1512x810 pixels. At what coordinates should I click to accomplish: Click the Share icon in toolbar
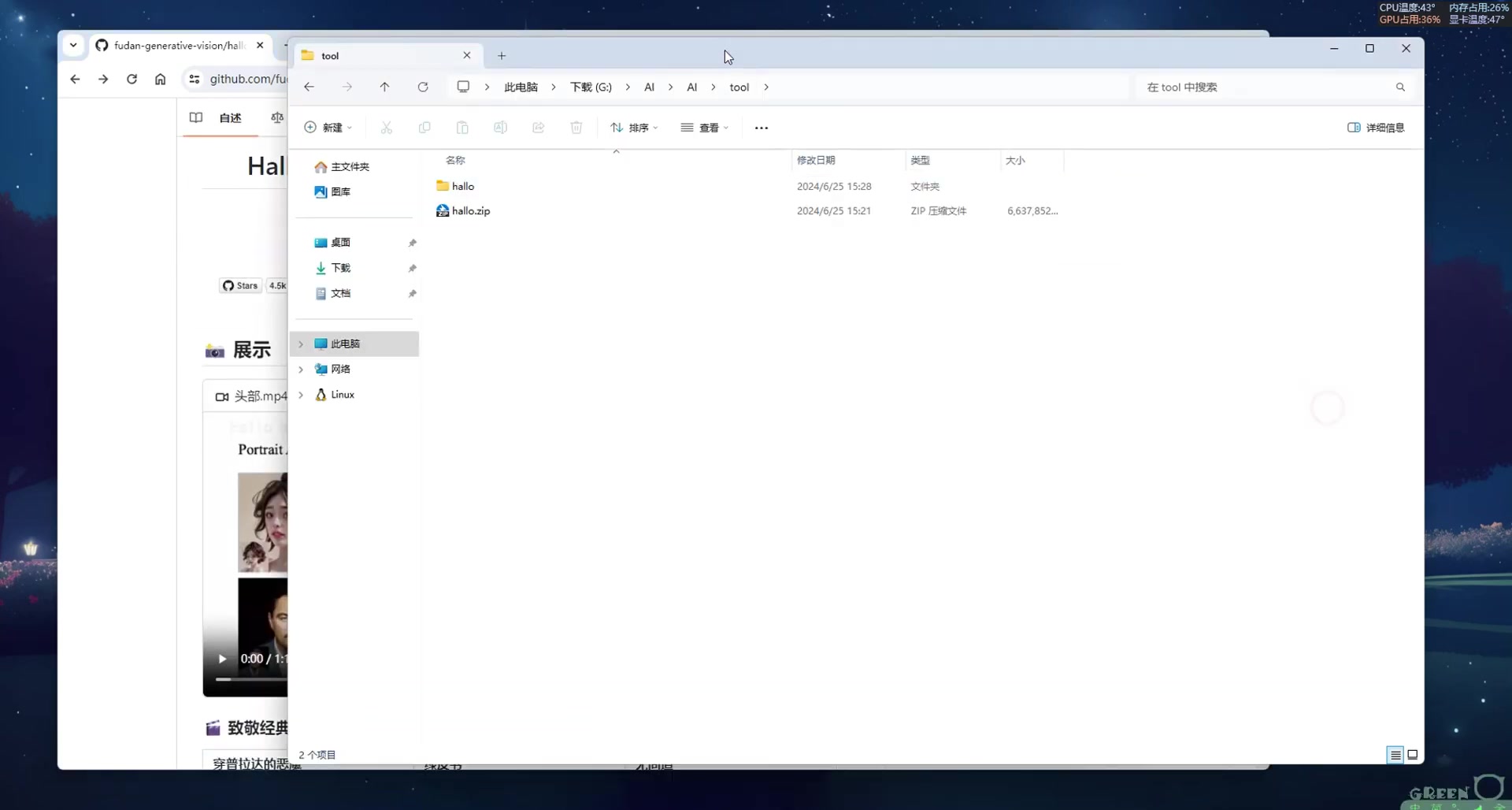click(x=539, y=128)
